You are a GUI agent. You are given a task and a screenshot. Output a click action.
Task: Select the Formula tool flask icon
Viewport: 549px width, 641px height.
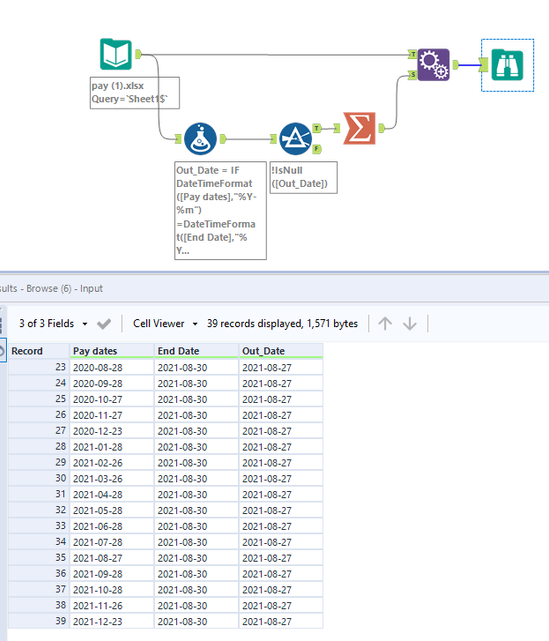tap(200, 139)
